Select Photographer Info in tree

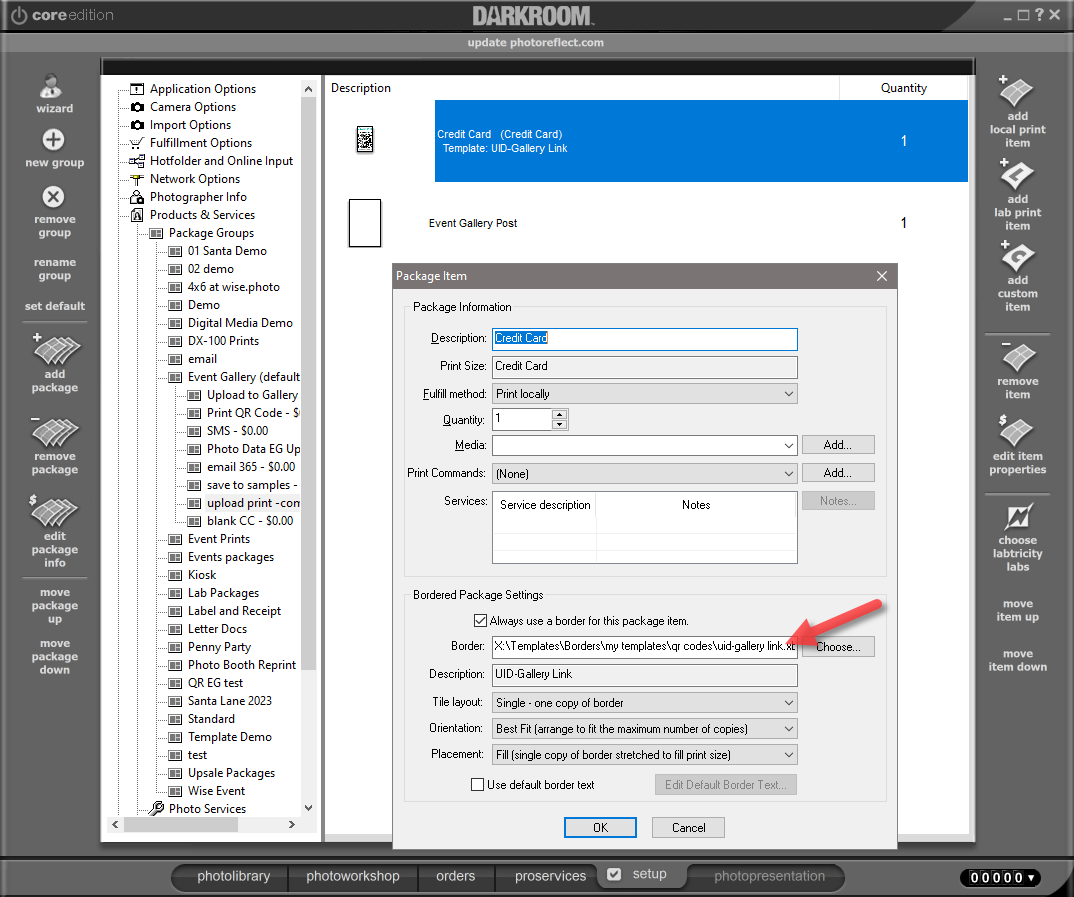tap(198, 197)
